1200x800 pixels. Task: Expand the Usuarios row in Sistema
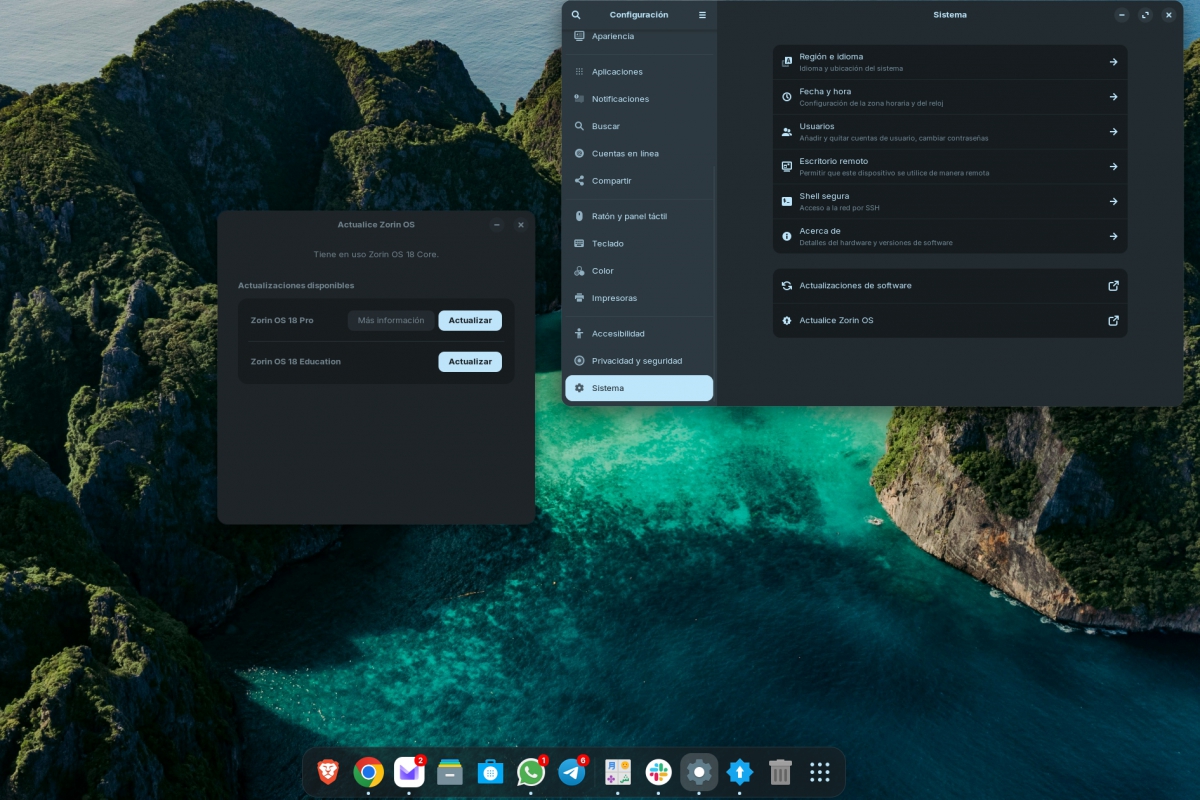pyautogui.click(x=1112, y=131)
